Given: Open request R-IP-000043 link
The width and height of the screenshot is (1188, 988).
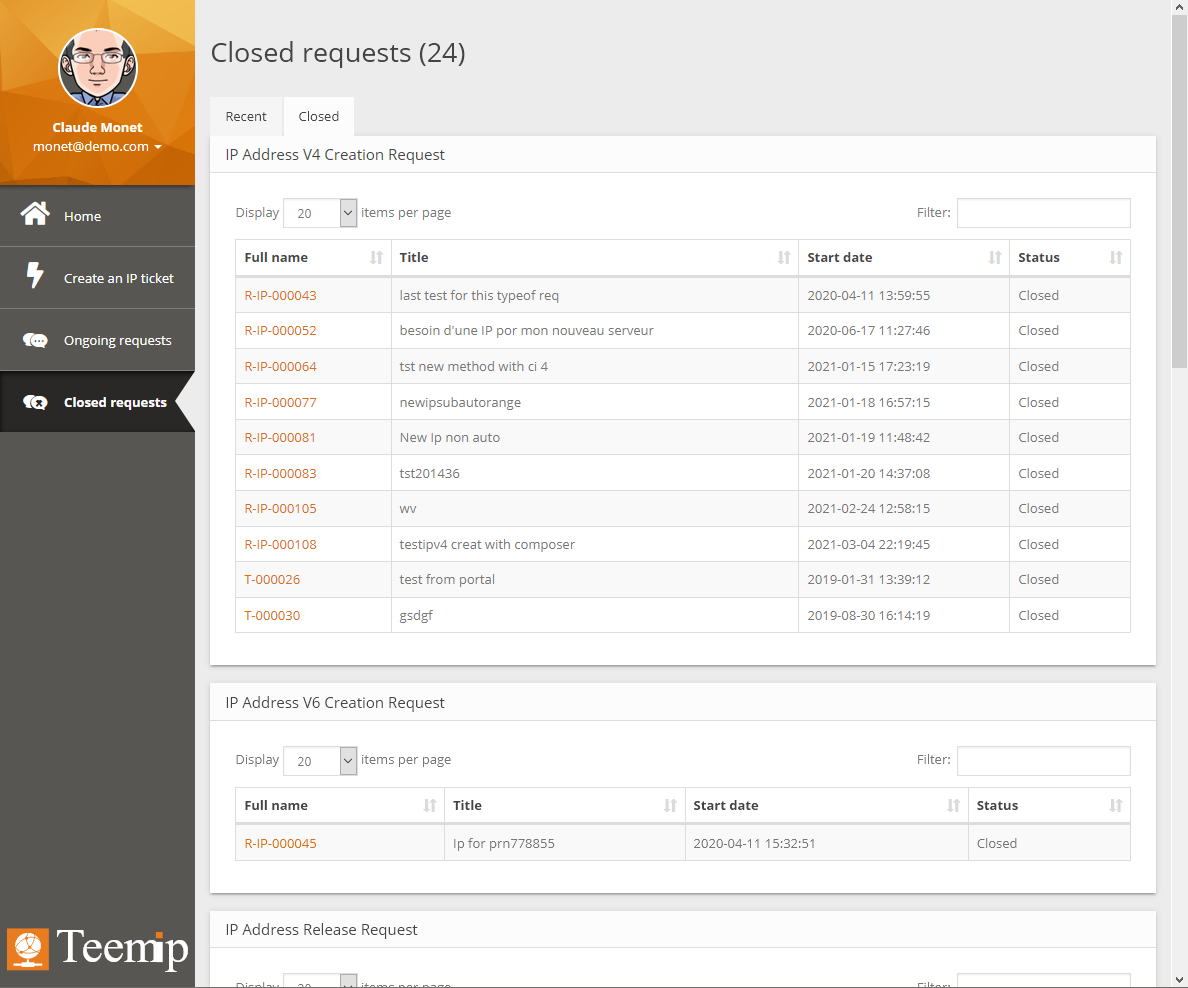Looking at the screenshot, I should pyautogui.click(x=280, y=296).
